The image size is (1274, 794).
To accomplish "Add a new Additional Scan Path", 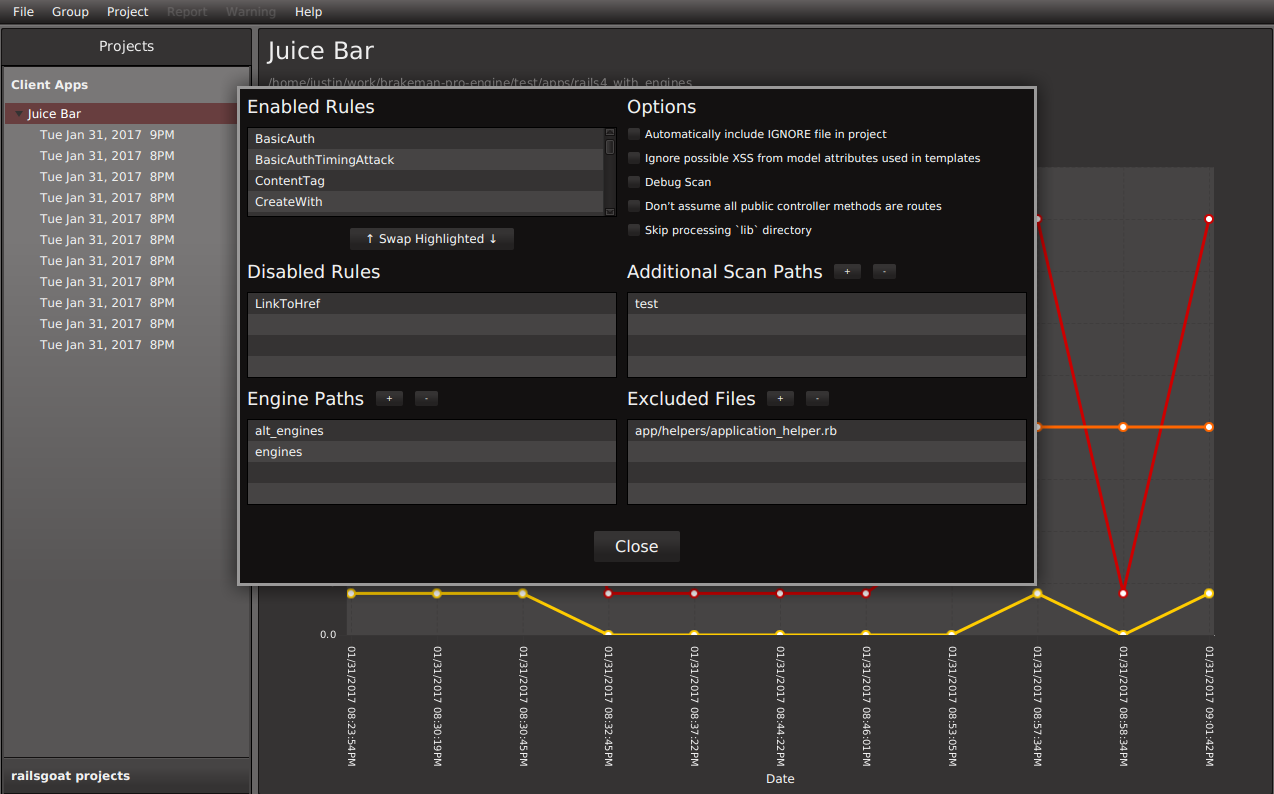I will [847, 272].
